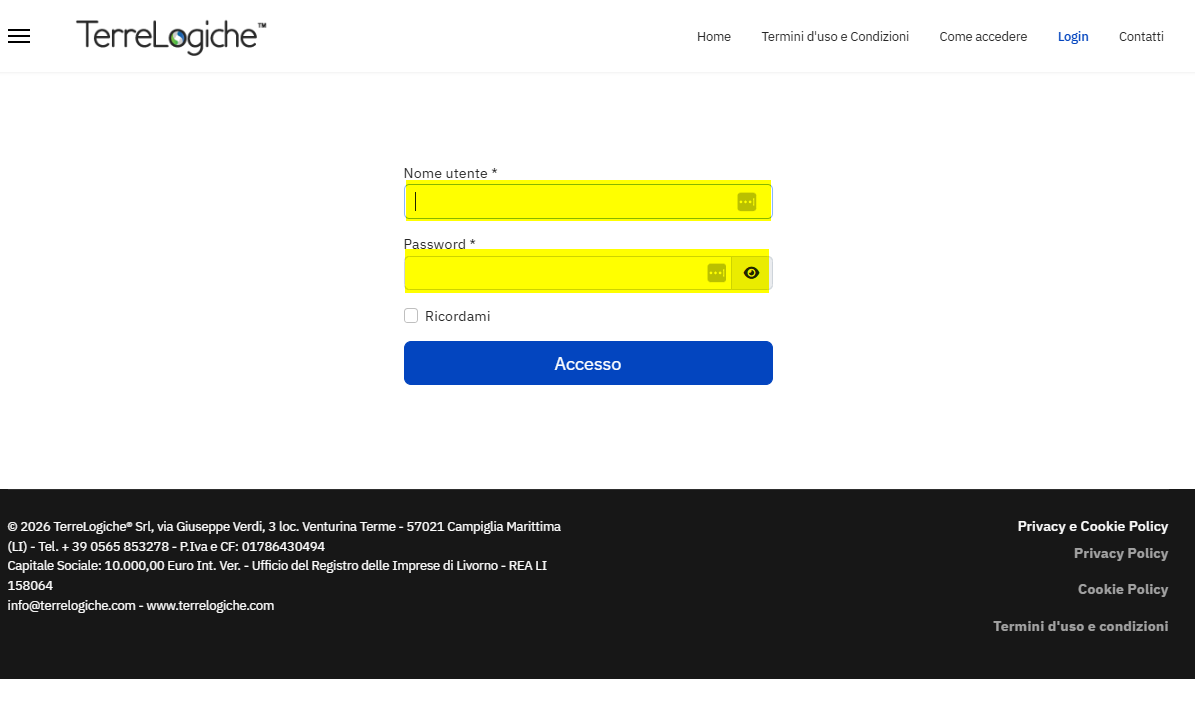1195x709 pixels.
Task: Open the Privacy Policy footer link
Action: click(1120, 553)
